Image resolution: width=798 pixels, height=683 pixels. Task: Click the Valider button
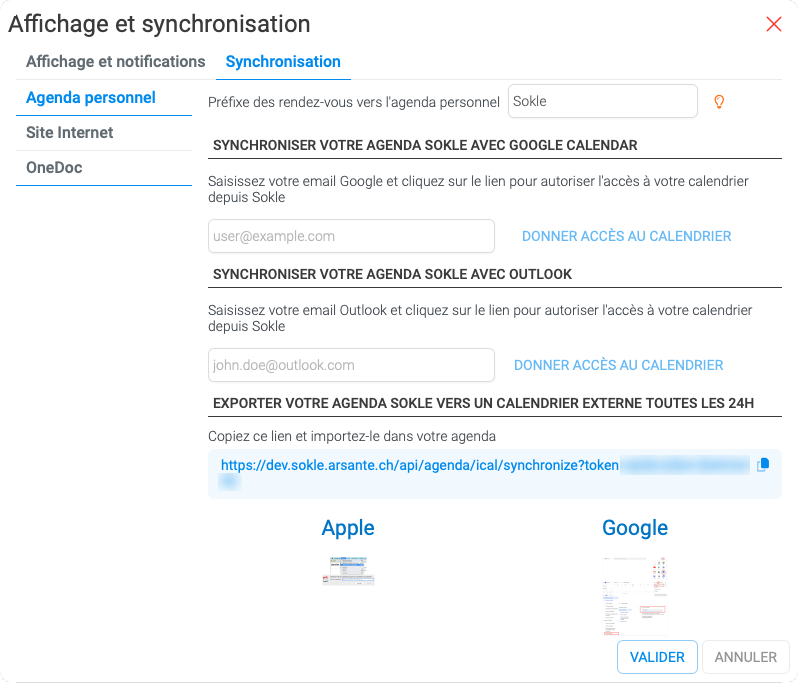coord(657,657)
